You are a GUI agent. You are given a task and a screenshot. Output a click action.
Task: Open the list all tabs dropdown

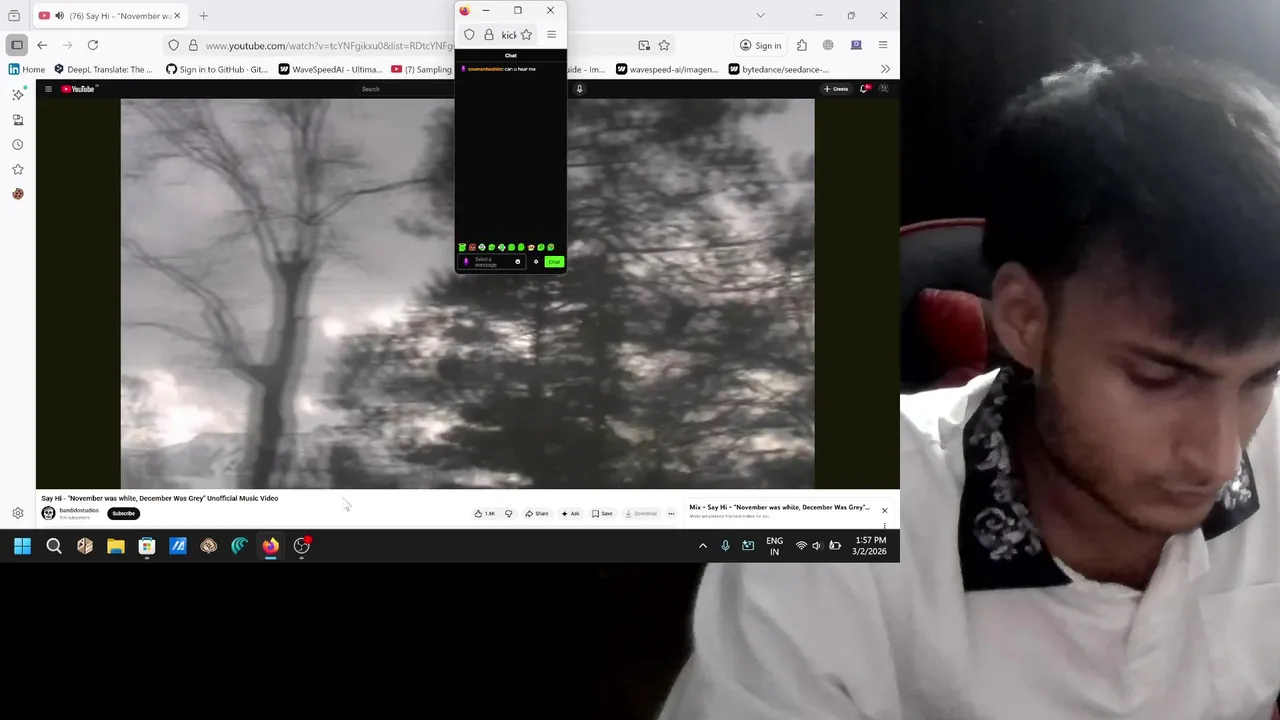coord(760,16)
